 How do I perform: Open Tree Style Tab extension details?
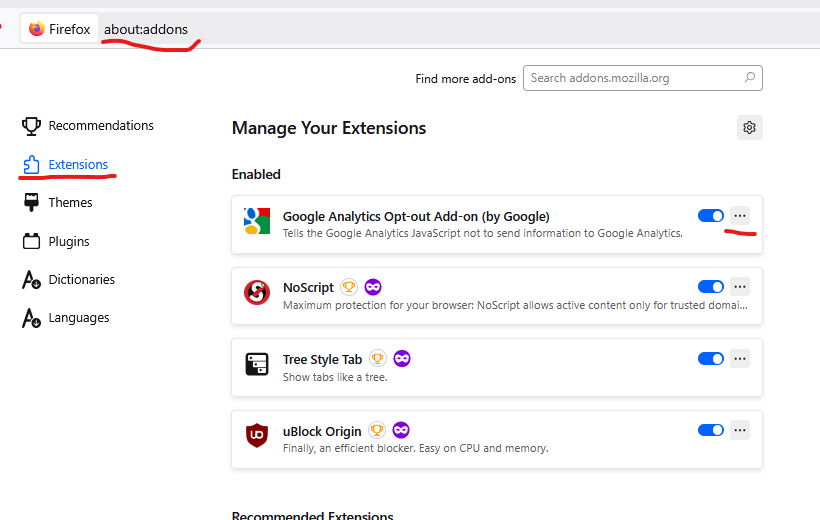(322, 359)
